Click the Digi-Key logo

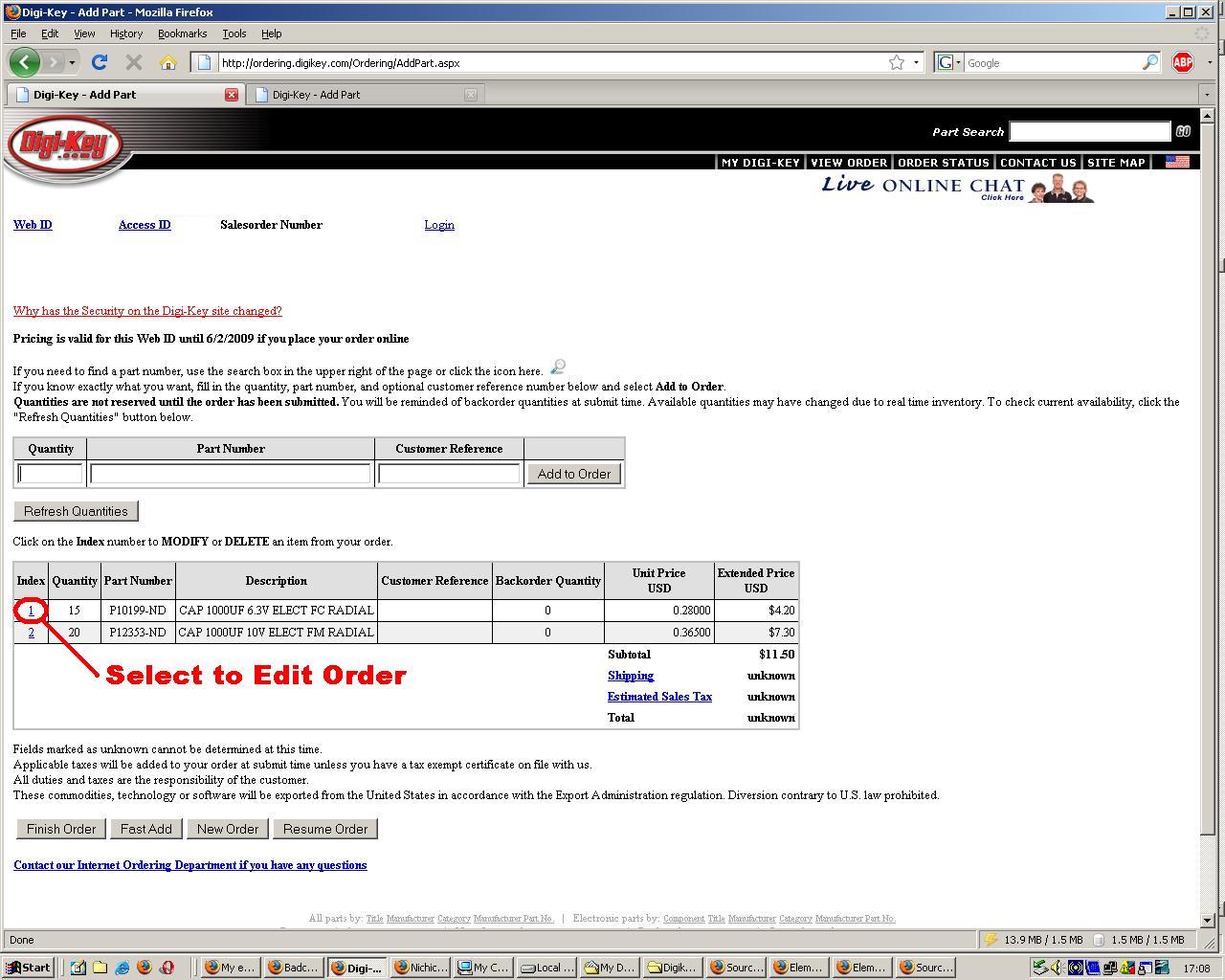tap(64, 147)
